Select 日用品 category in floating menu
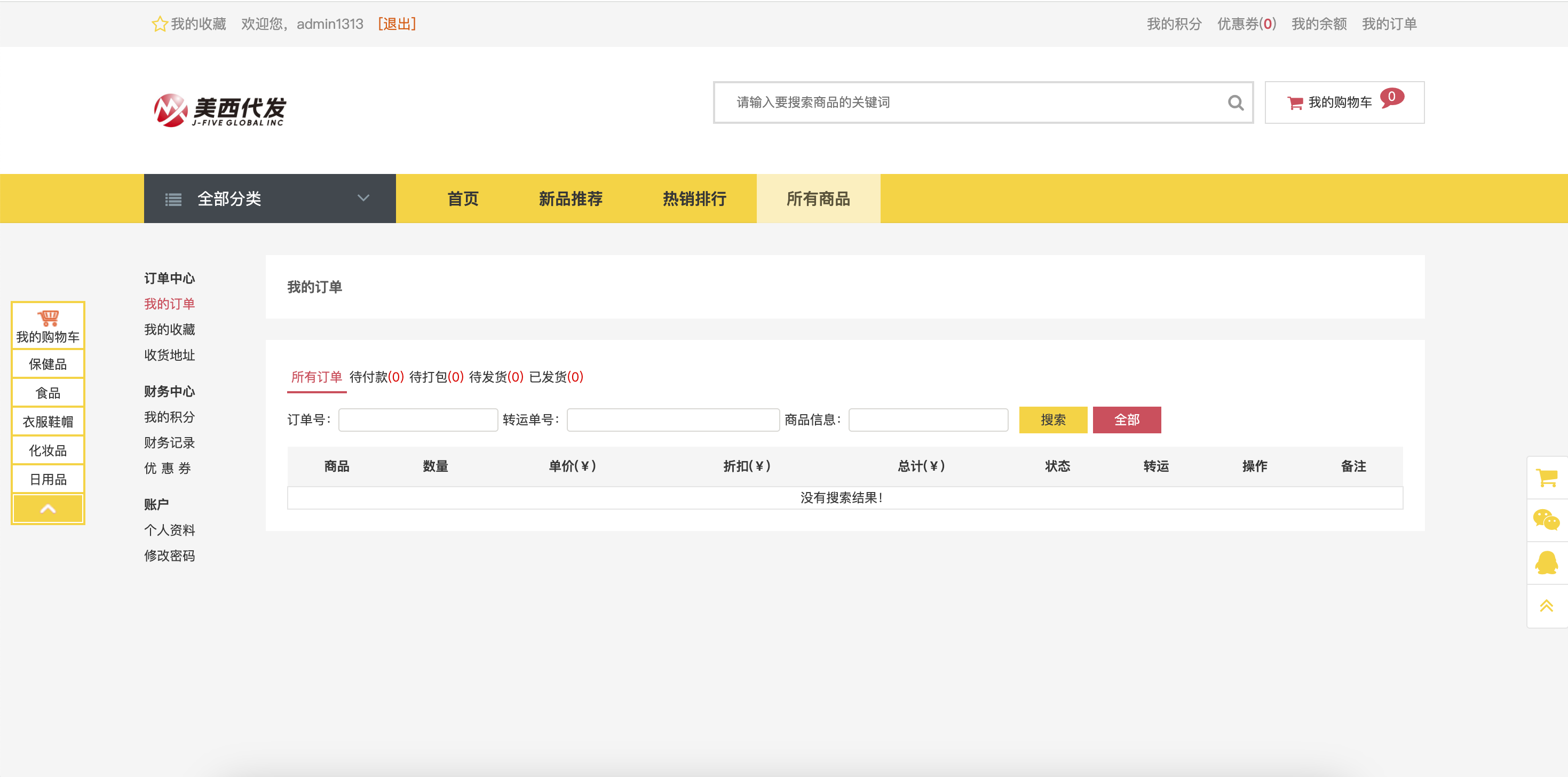Viewport: 1568px width, 777px height. pos(48,479)
